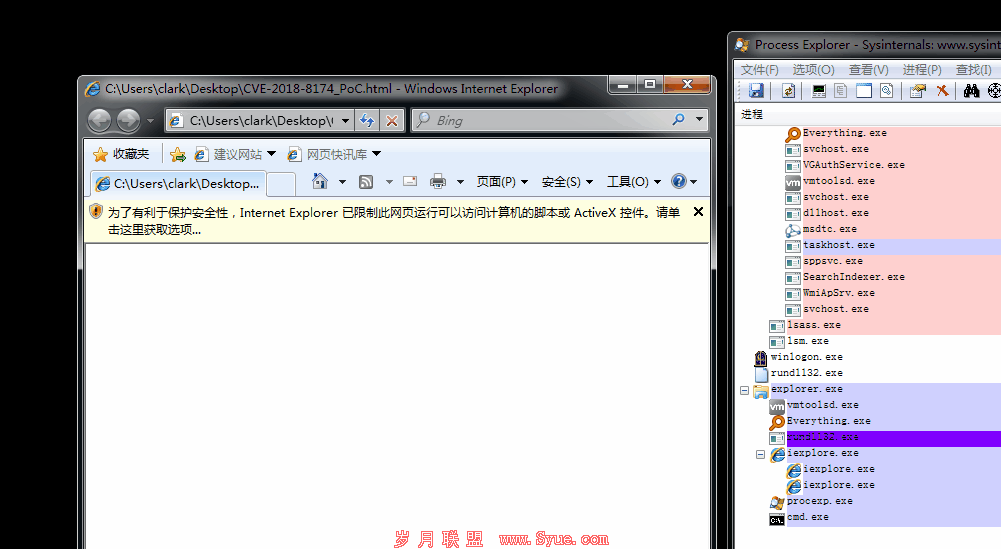Open System Information graph icon

[819, 91]
